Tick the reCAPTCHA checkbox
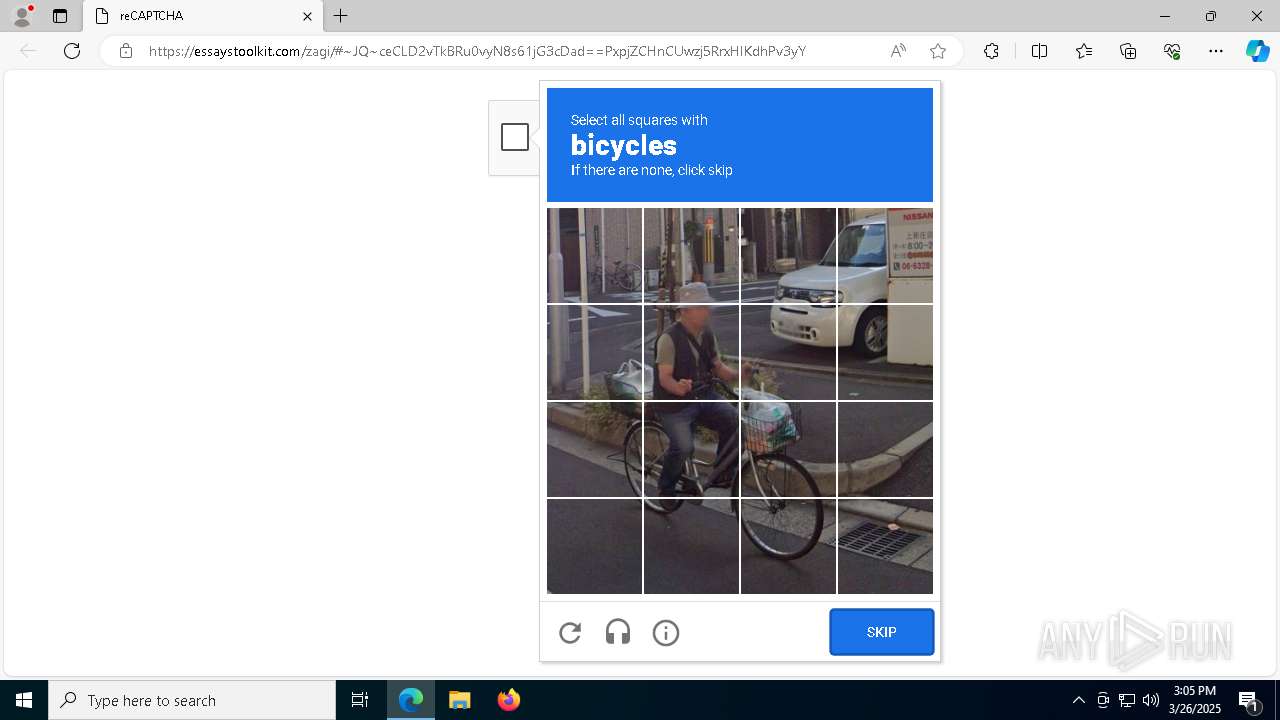This screenshot has width=1280, height=720. [x=515, y=137]
